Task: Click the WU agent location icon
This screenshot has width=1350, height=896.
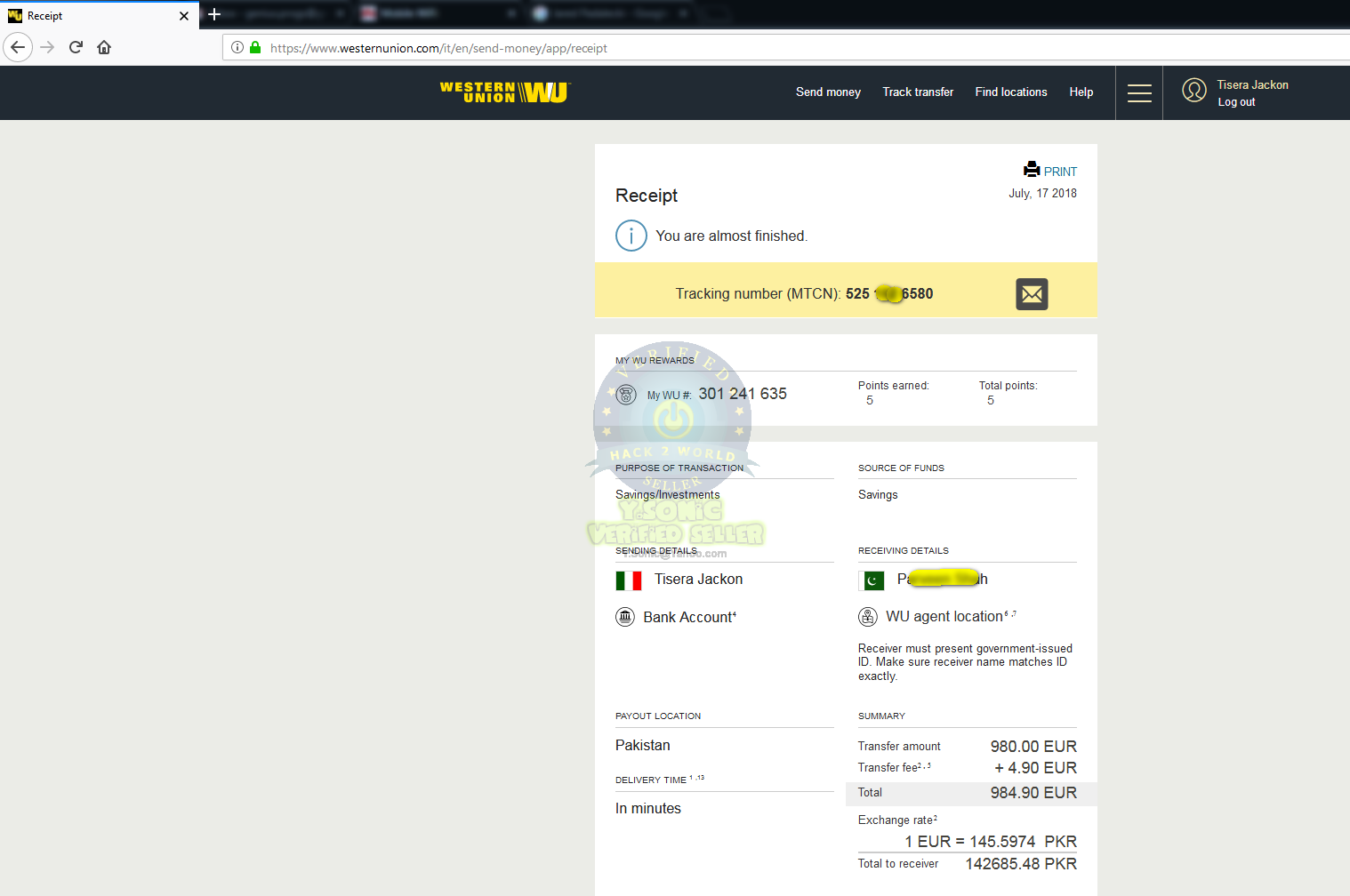Action: click(868, 617)
